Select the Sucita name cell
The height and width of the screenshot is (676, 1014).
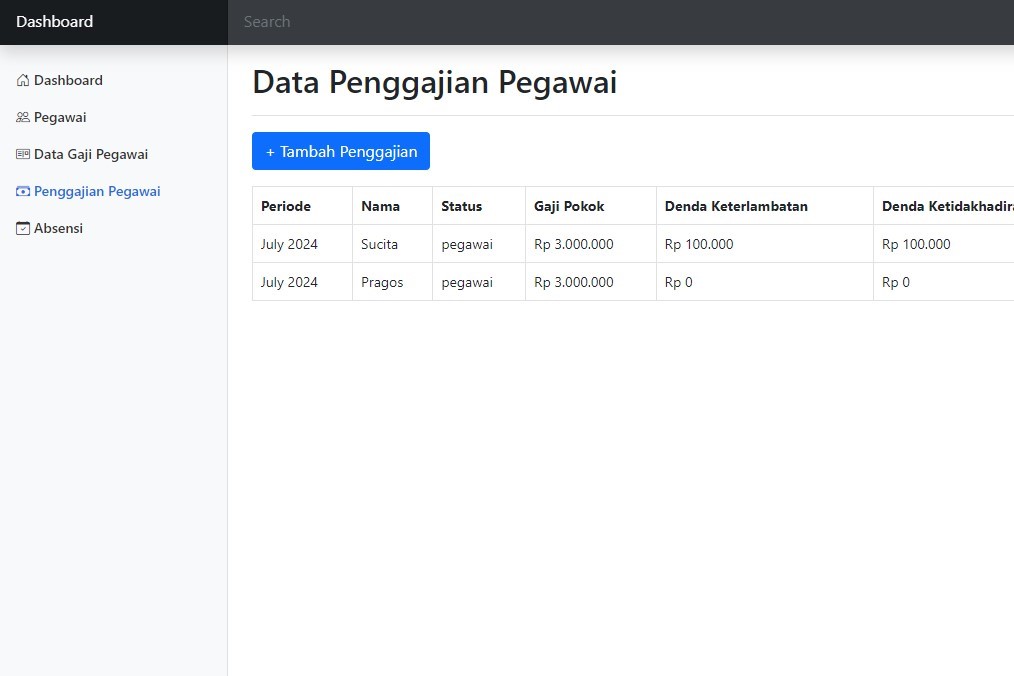click(x=379, y=244)
